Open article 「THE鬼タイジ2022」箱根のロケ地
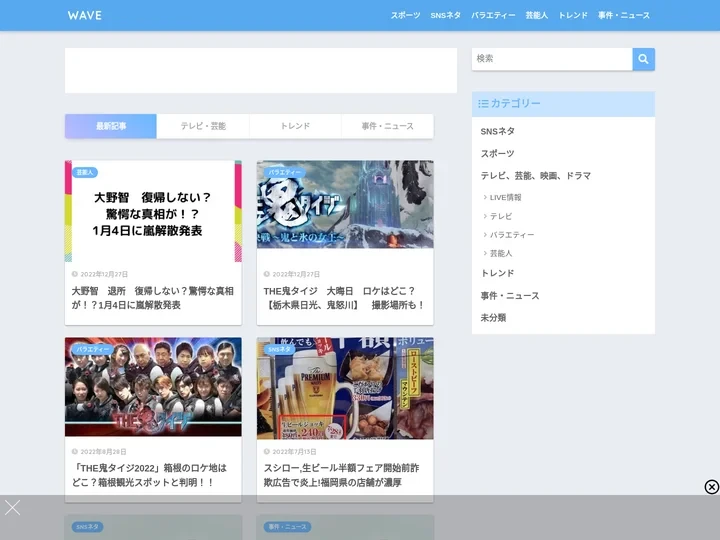The image size is (720, 540). 149,475
